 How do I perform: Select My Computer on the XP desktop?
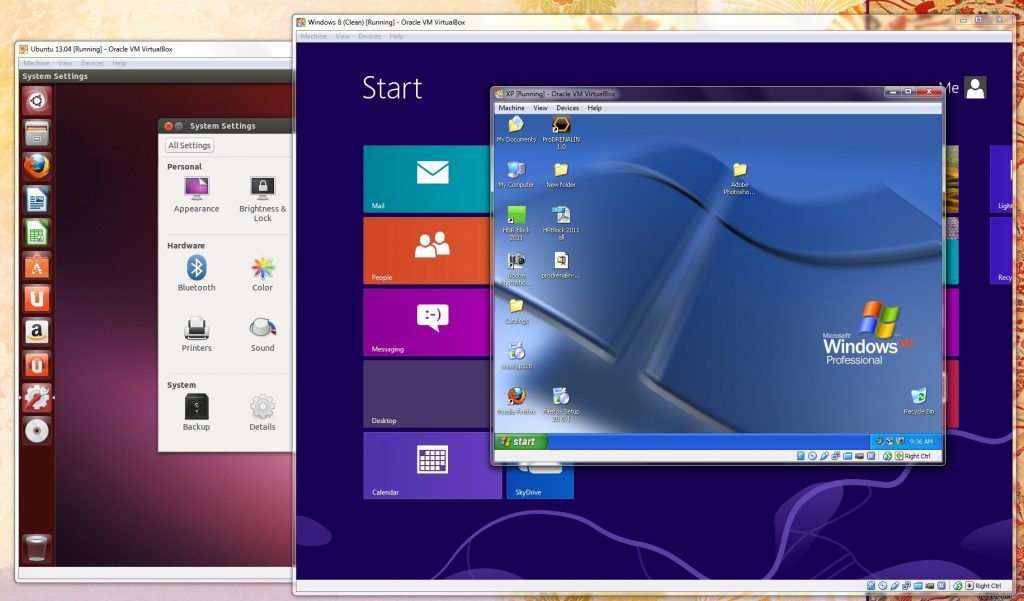pos(516,174)
